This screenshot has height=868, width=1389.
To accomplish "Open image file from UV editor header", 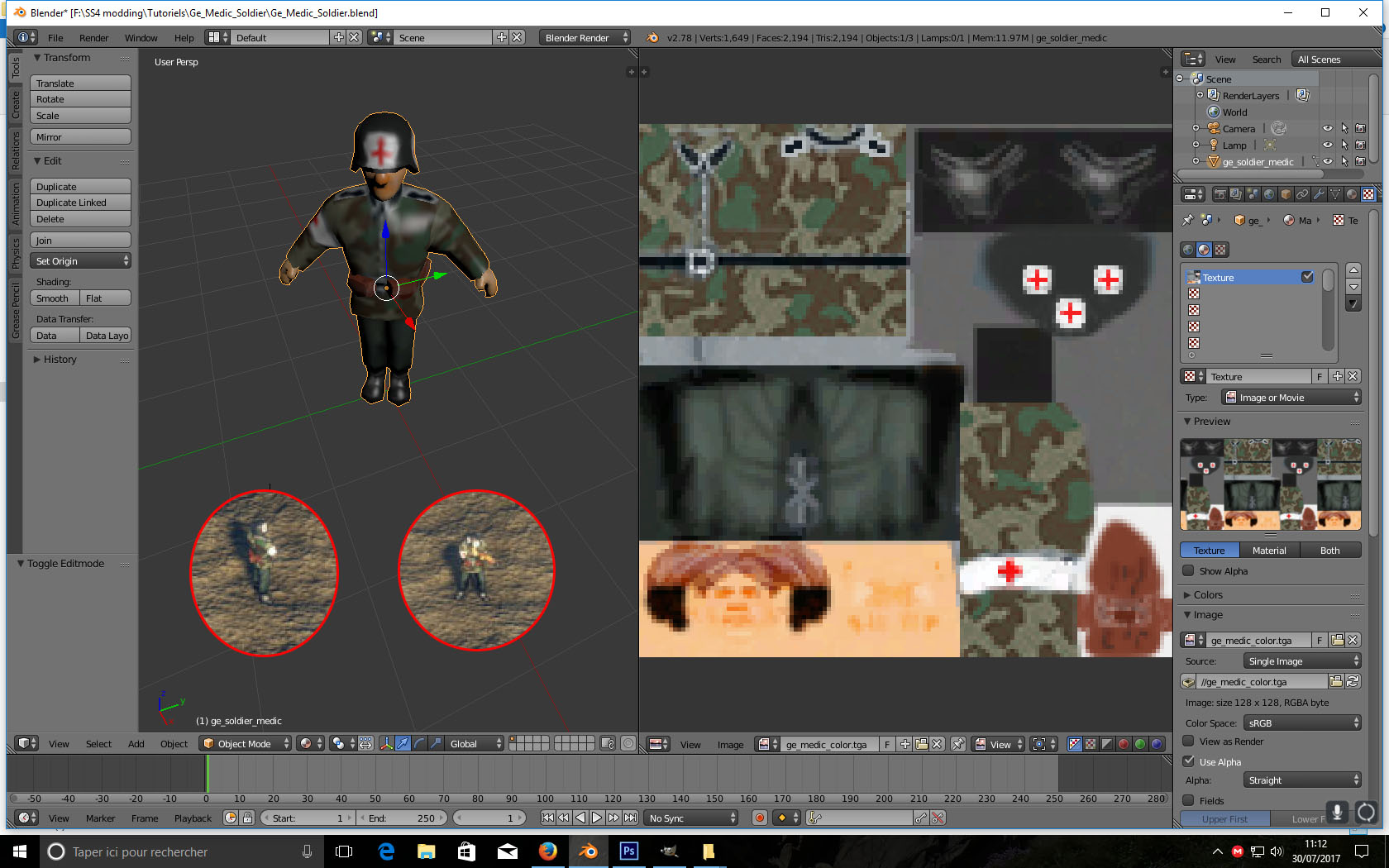I will 922,744.
